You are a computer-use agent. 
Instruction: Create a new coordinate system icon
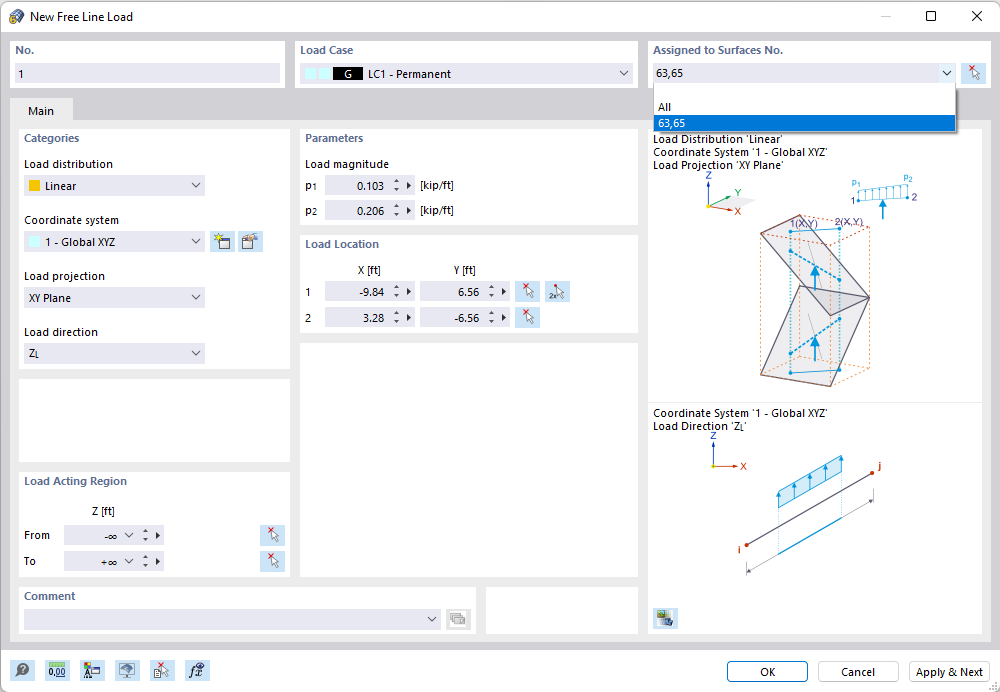pyautogui.click(x=223, y=242)
